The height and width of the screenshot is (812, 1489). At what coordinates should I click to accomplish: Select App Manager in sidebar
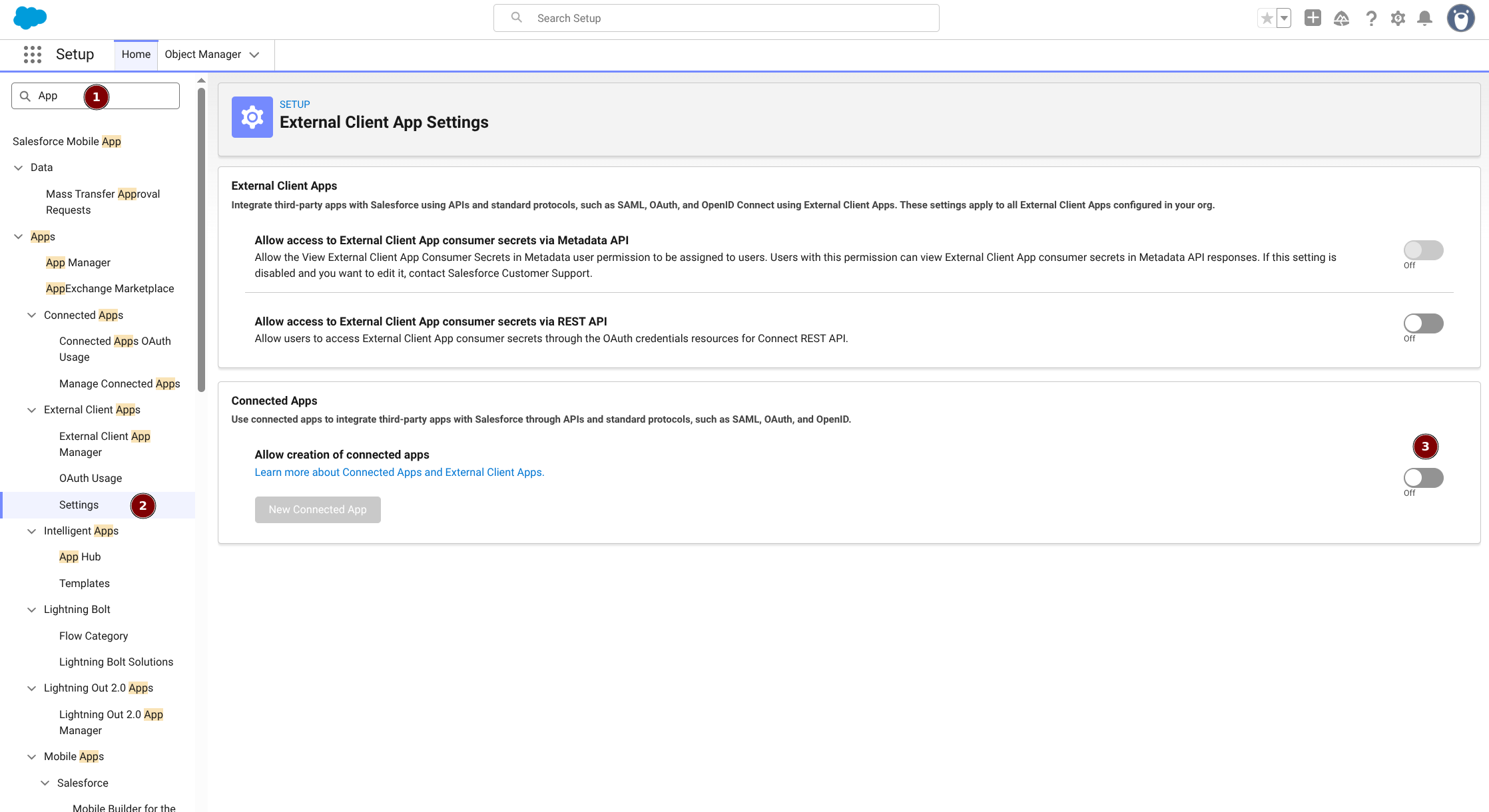[78, 263]
